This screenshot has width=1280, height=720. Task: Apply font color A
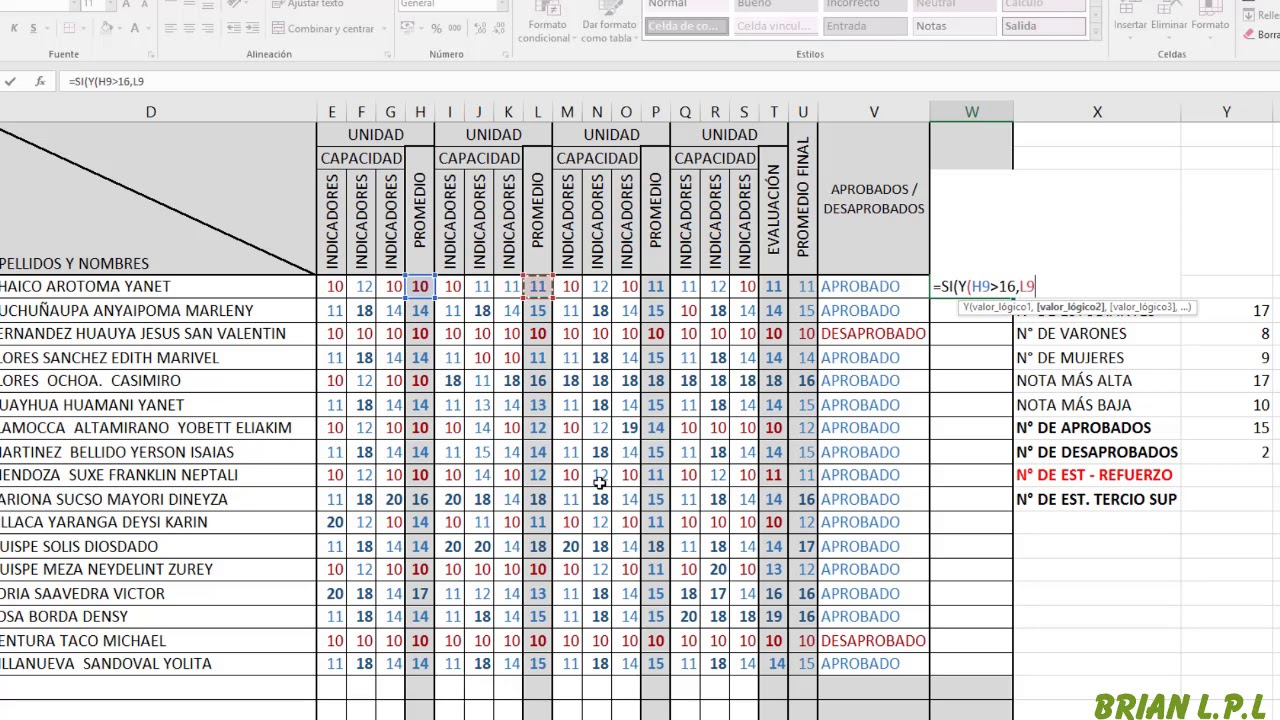pos(134,28)
